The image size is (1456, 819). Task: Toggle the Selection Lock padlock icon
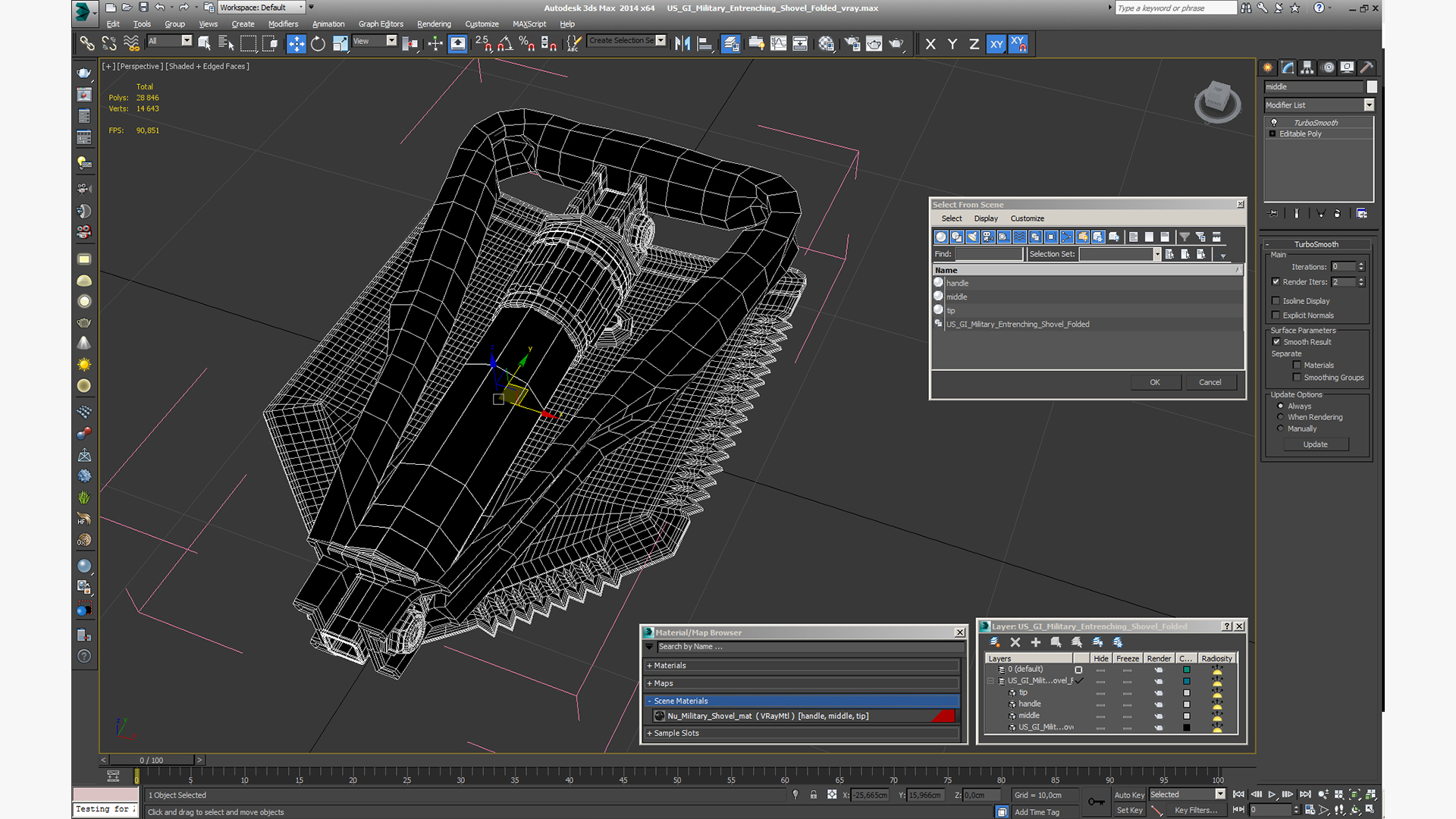[813, 795]
